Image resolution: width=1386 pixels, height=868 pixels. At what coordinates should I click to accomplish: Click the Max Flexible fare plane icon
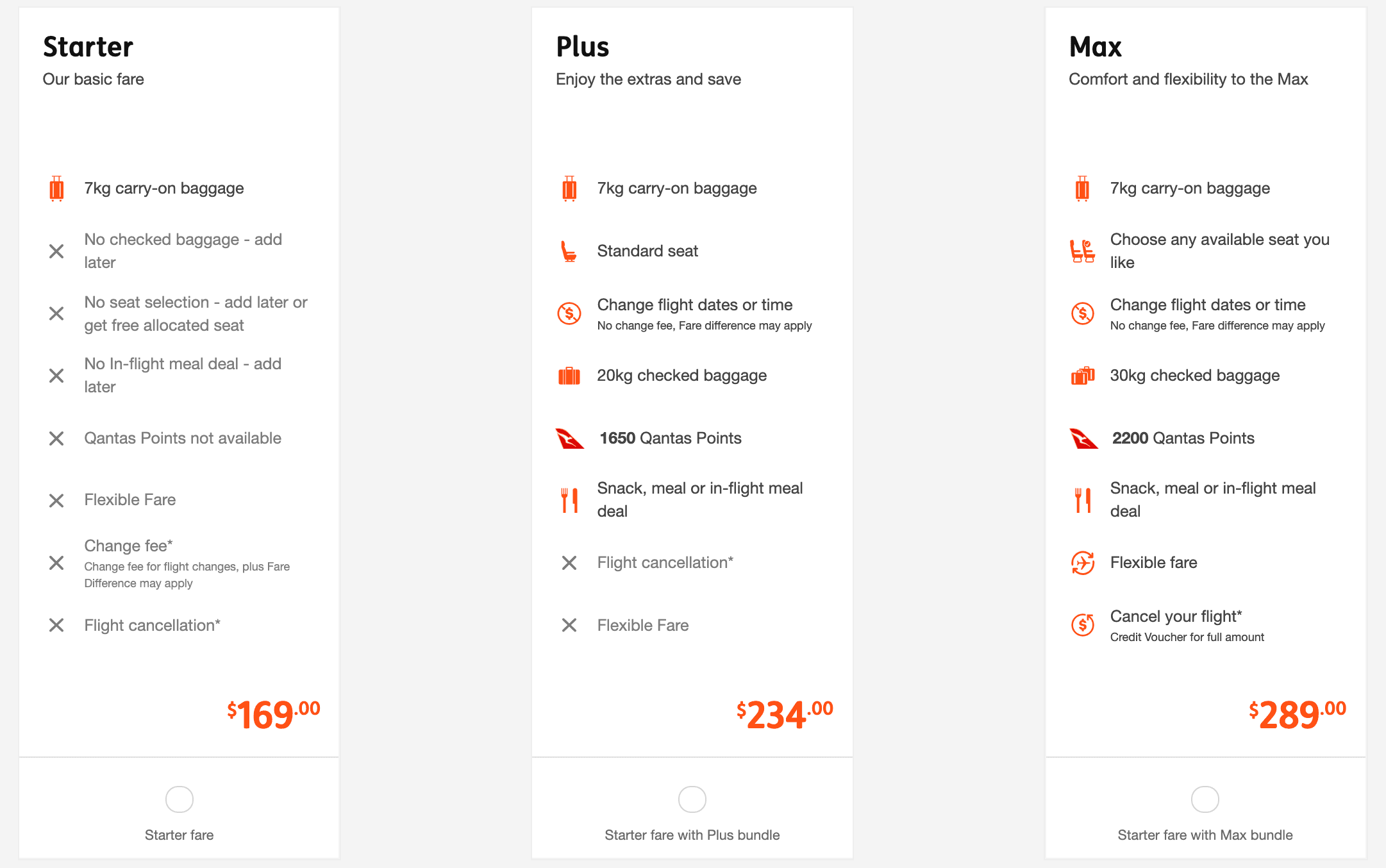pyautogui.click(x=1082, y=563)
